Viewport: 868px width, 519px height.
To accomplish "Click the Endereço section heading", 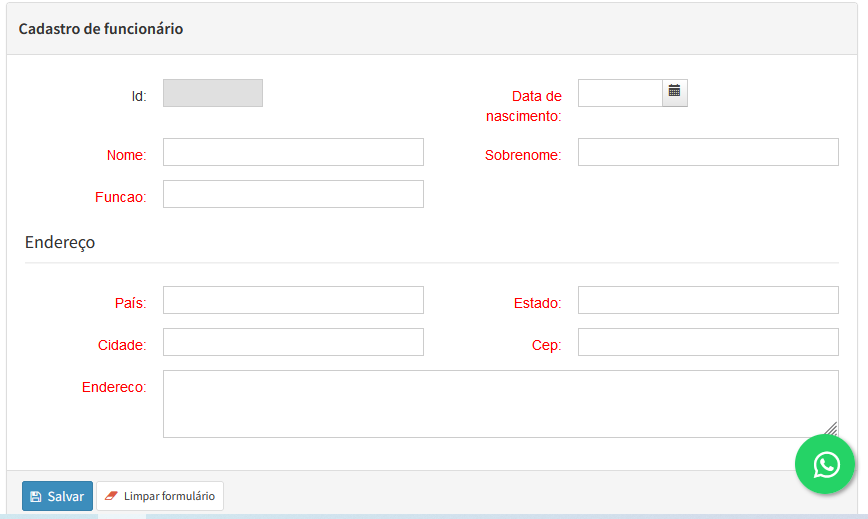I will (60, 242).
